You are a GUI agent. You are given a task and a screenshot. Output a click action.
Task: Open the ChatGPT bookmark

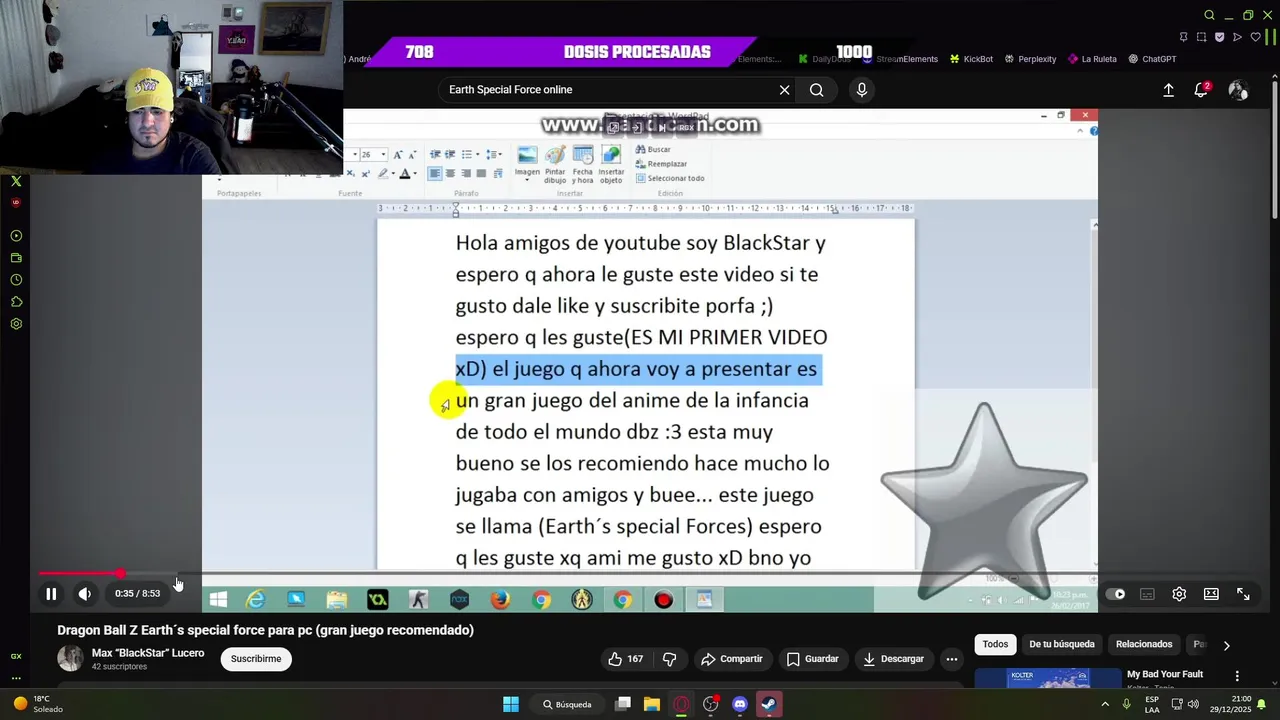tap(1152, 59)
